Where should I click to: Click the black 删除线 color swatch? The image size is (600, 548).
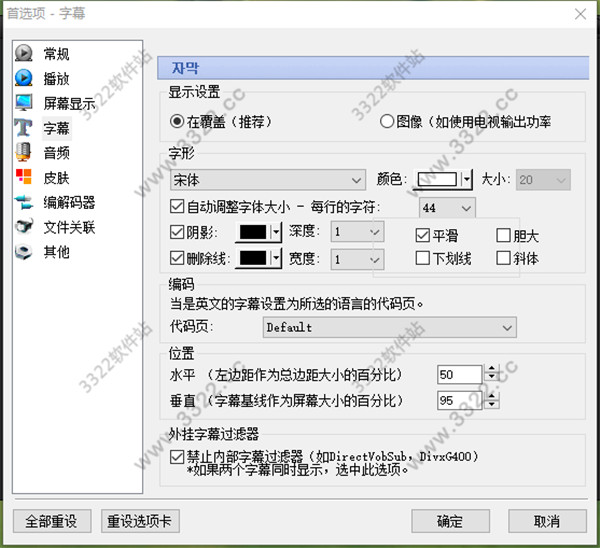pos(253,258)
